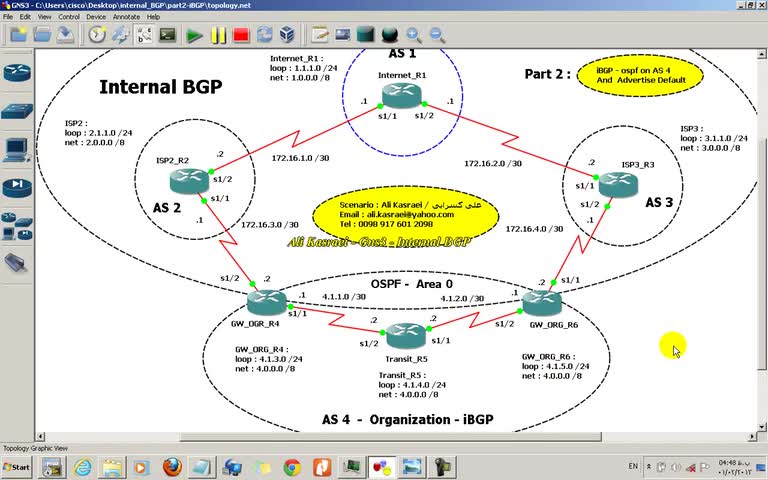Click the horizontal scrollbar left arrow
The image size is (768, 480).
[x=41, y=436]
